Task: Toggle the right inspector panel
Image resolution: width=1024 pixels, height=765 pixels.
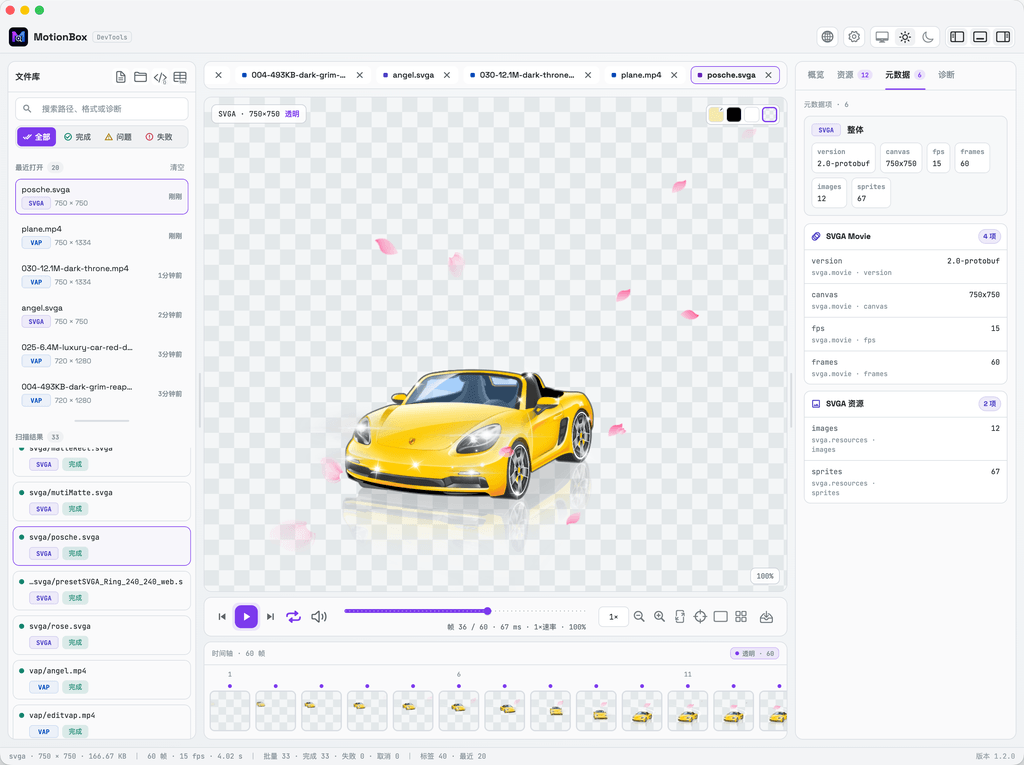Action: click(1003, 37)
